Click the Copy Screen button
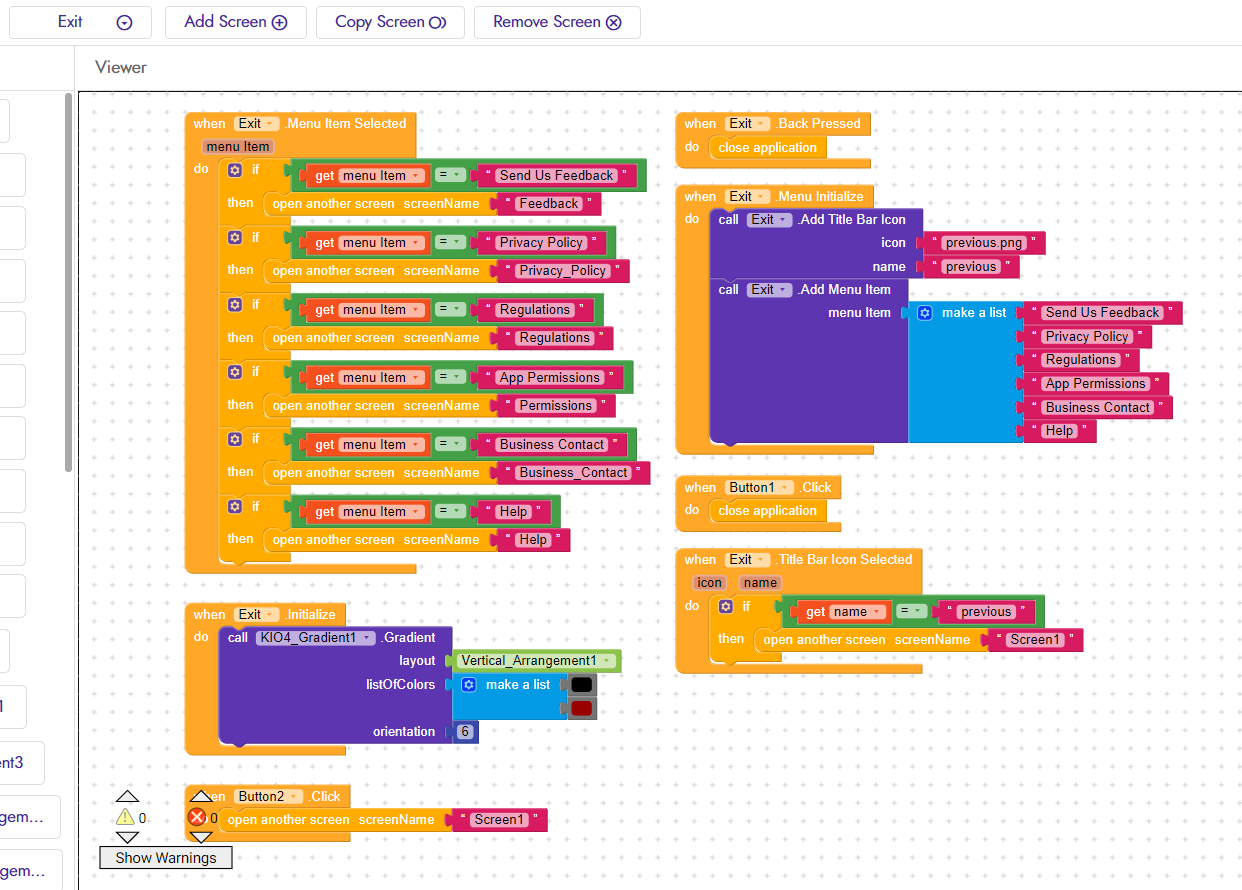This screenshot has width=1242, height=890. pos(390,22)
